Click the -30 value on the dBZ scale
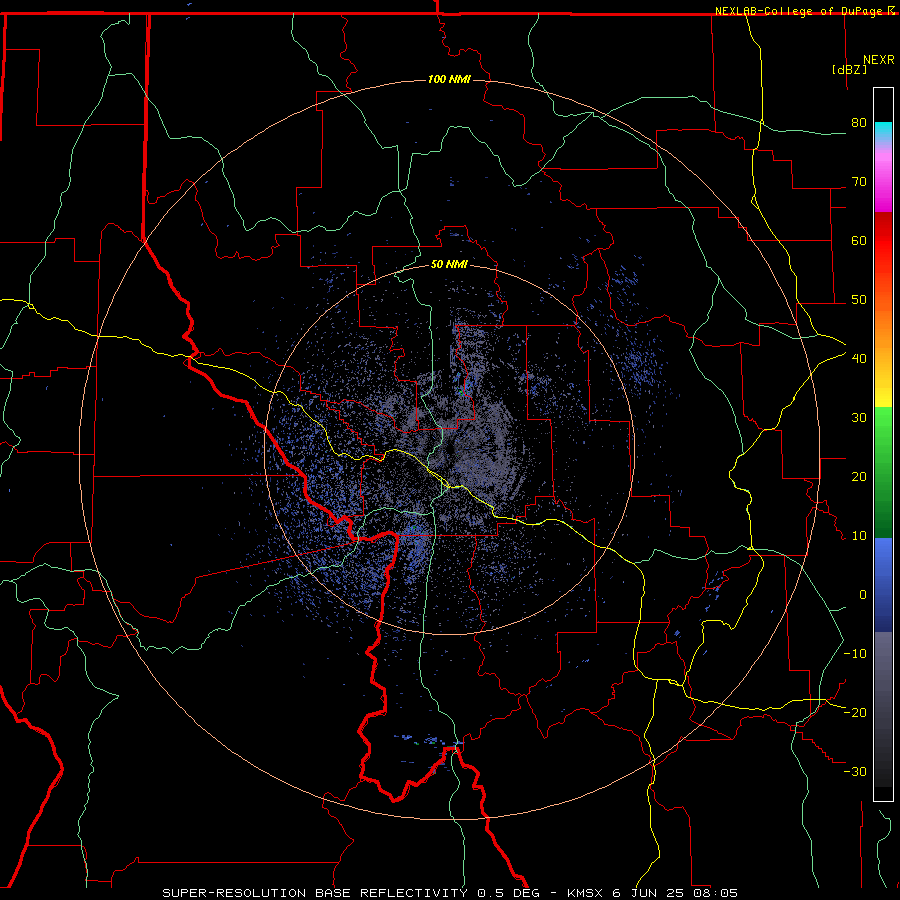The width and height of the screenshot is (900, 900). click(x=855, y=771)
